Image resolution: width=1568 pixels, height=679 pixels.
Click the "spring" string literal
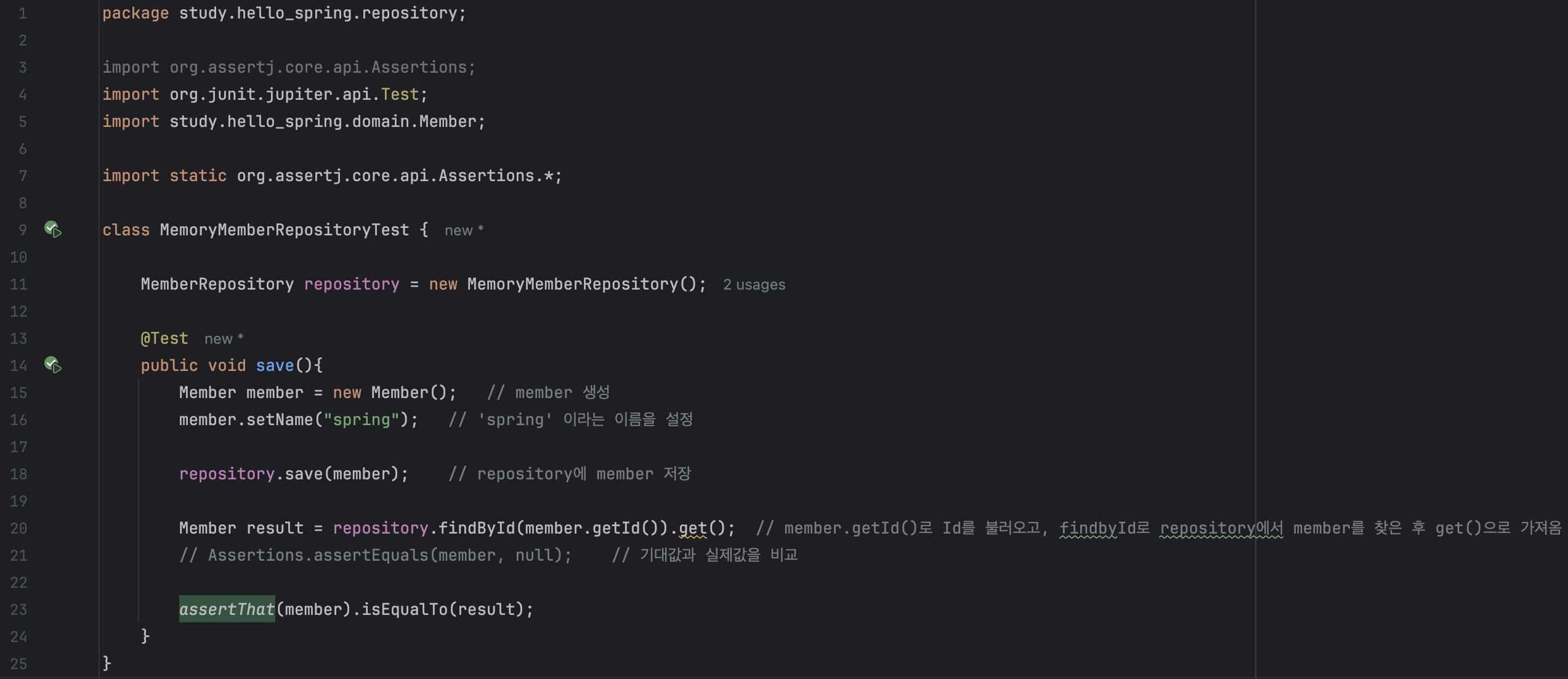[361, 420]
